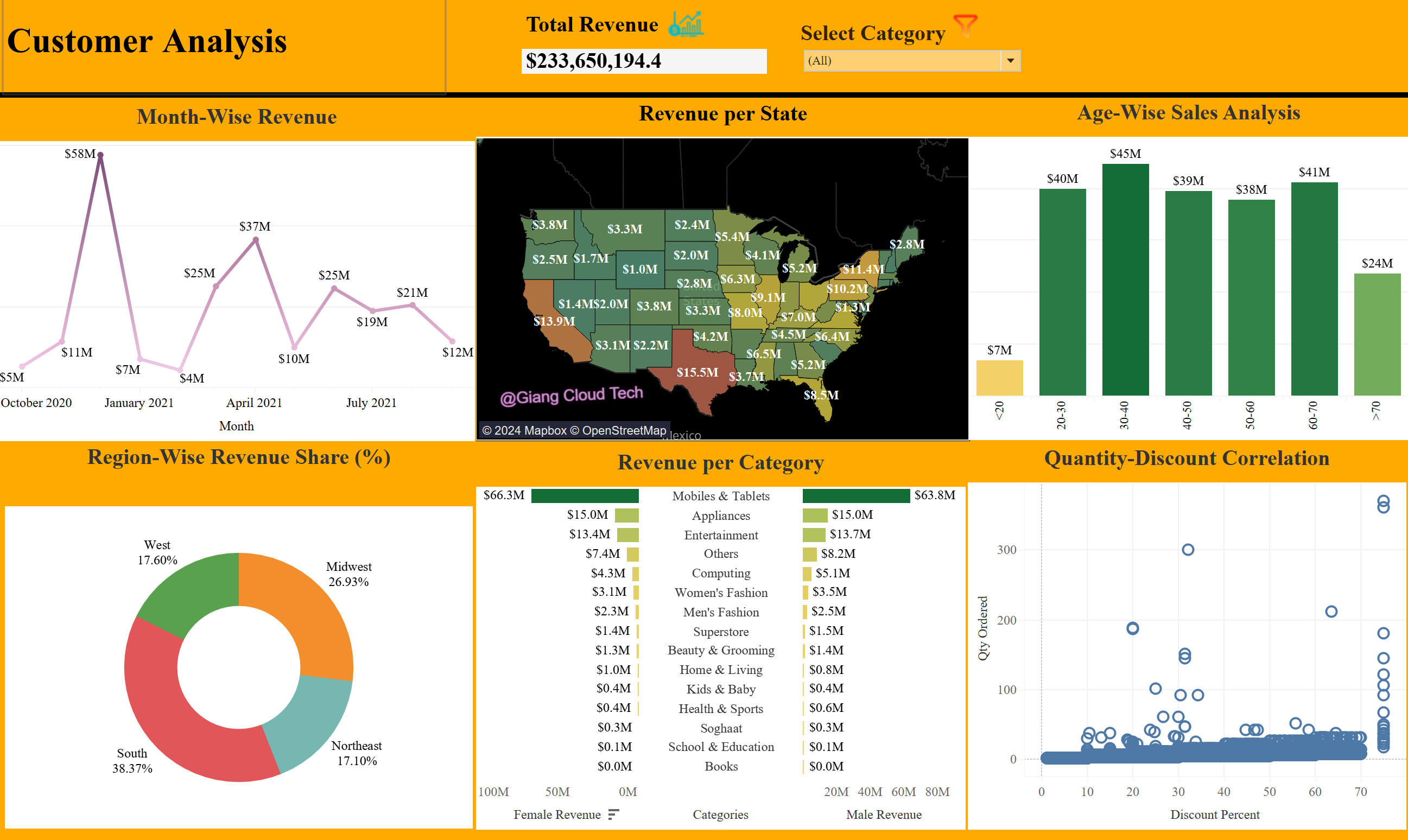Screen dimensions: 1408x840
Task: Click the Home & Living category label
Action: click(x=721, y=670)
